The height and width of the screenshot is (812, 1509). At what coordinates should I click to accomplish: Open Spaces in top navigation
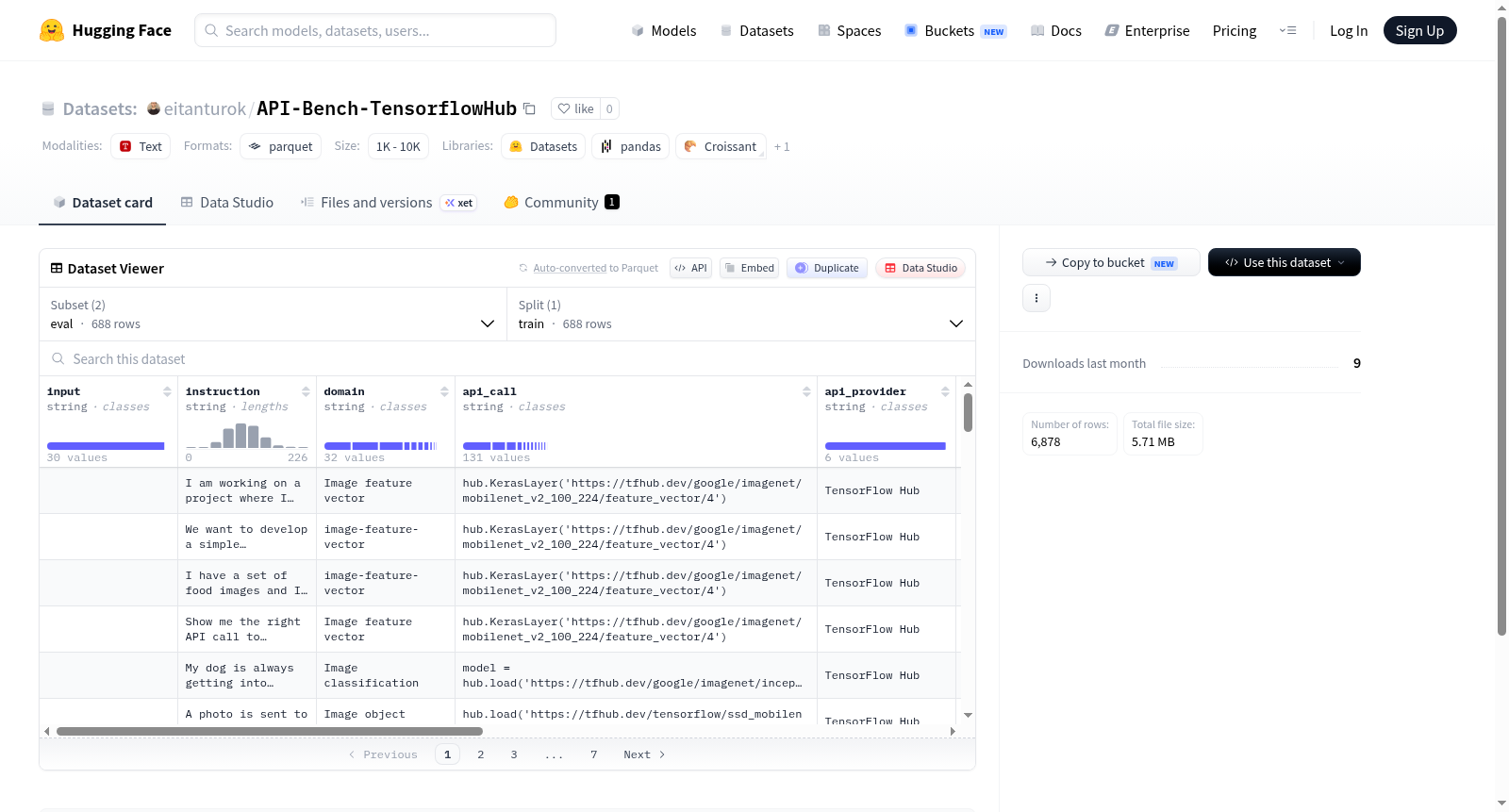[850, 31]
